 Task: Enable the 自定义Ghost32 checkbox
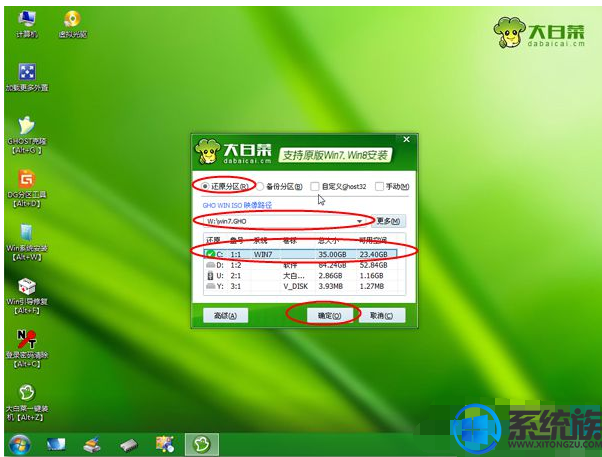(x=315, y=187)
